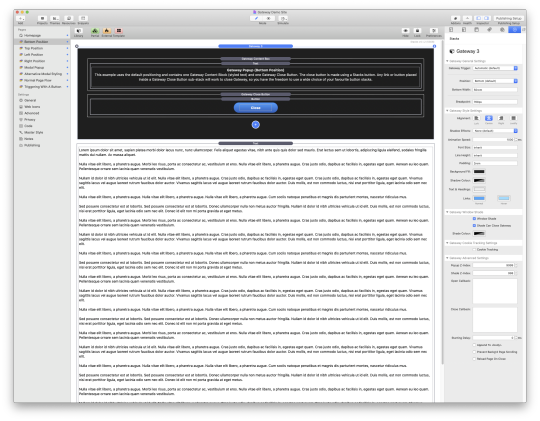The width and height of the screenshot is (540, 421).
Task: Select Left Position page
Action: [x=33, y=54]
